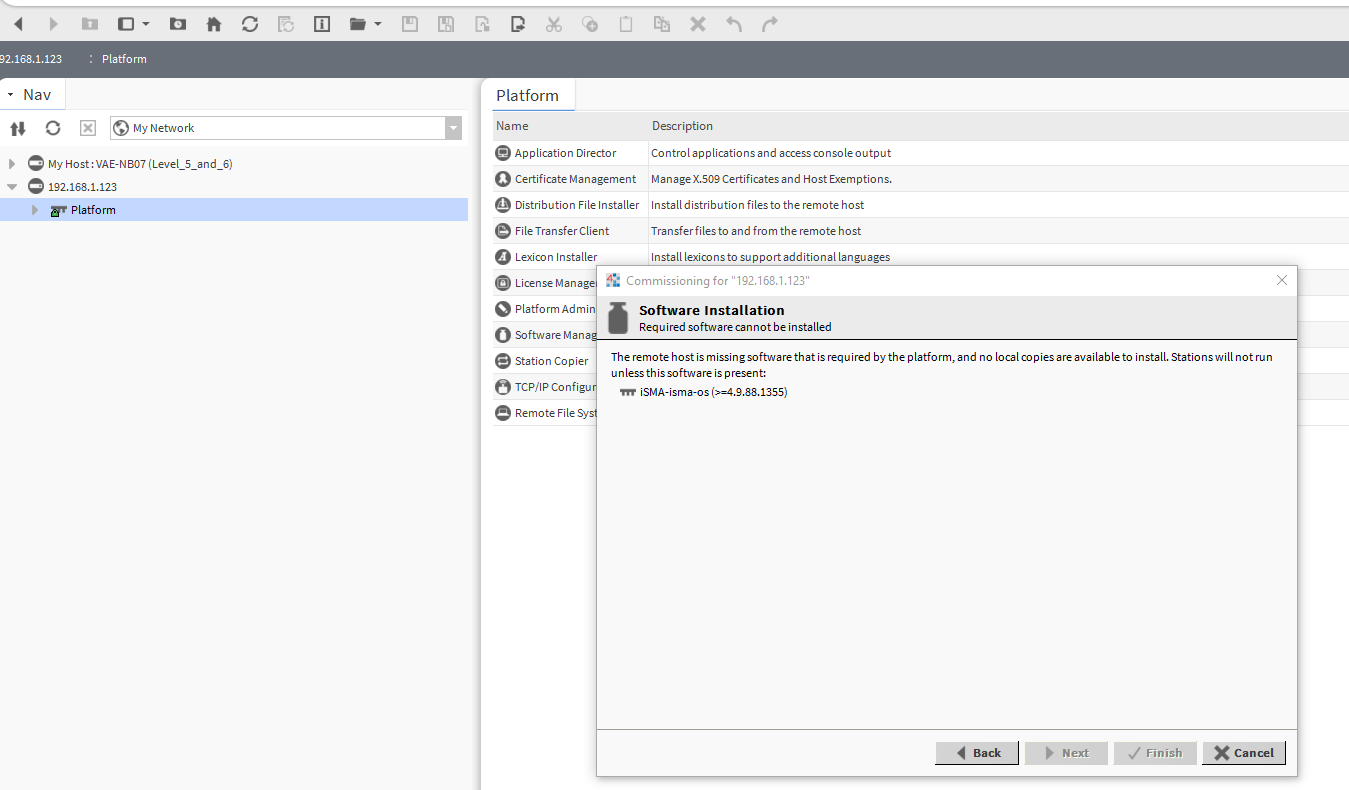This screenshot has width=1349, height=790.
Task: Expand the My Host VAE-NB07 tree node
Action: (x=12, y=164)
